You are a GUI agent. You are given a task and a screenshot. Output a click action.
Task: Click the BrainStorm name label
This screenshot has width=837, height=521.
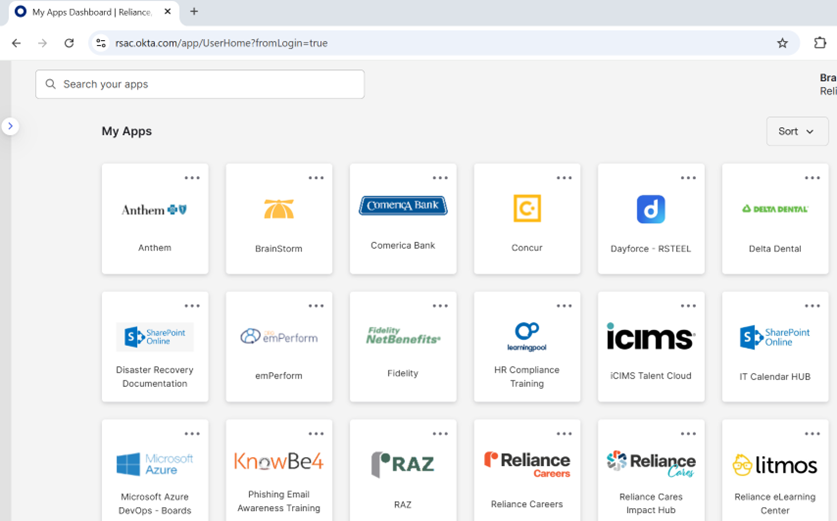point(279,249)
